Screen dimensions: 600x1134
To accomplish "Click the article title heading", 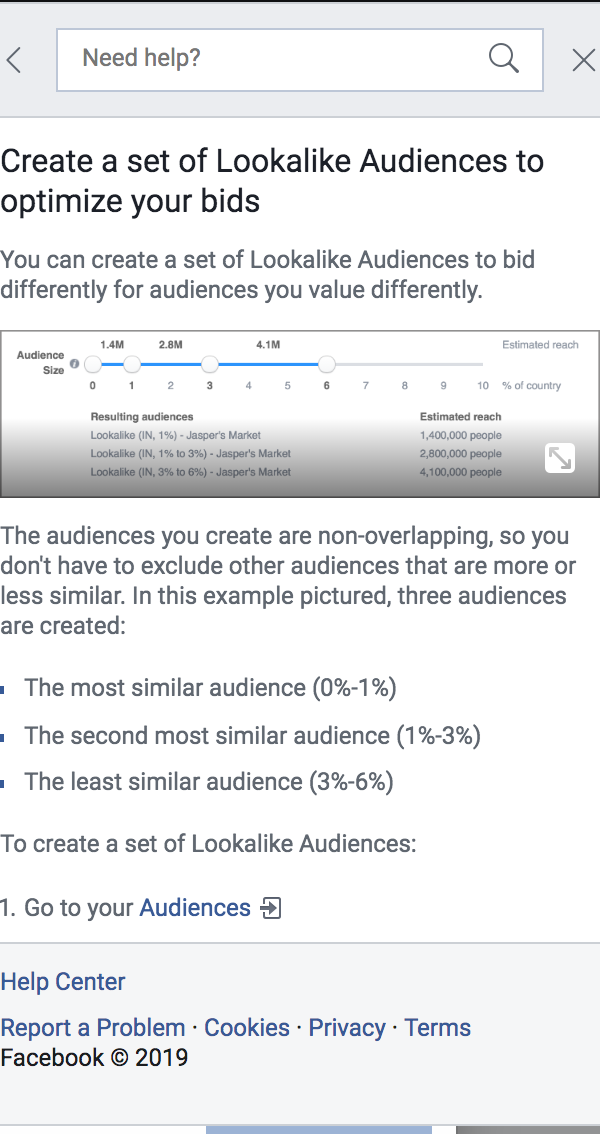I will pyautogui.click(x=272, y=181).
